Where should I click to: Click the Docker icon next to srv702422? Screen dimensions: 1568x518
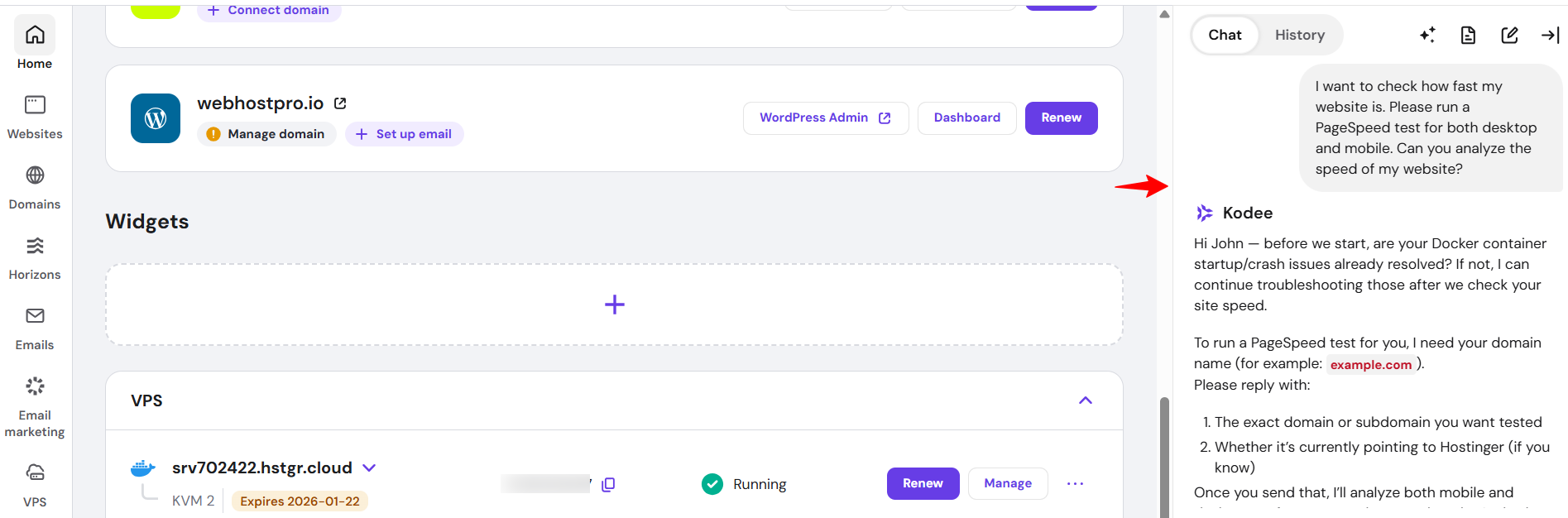coord(143,468)
